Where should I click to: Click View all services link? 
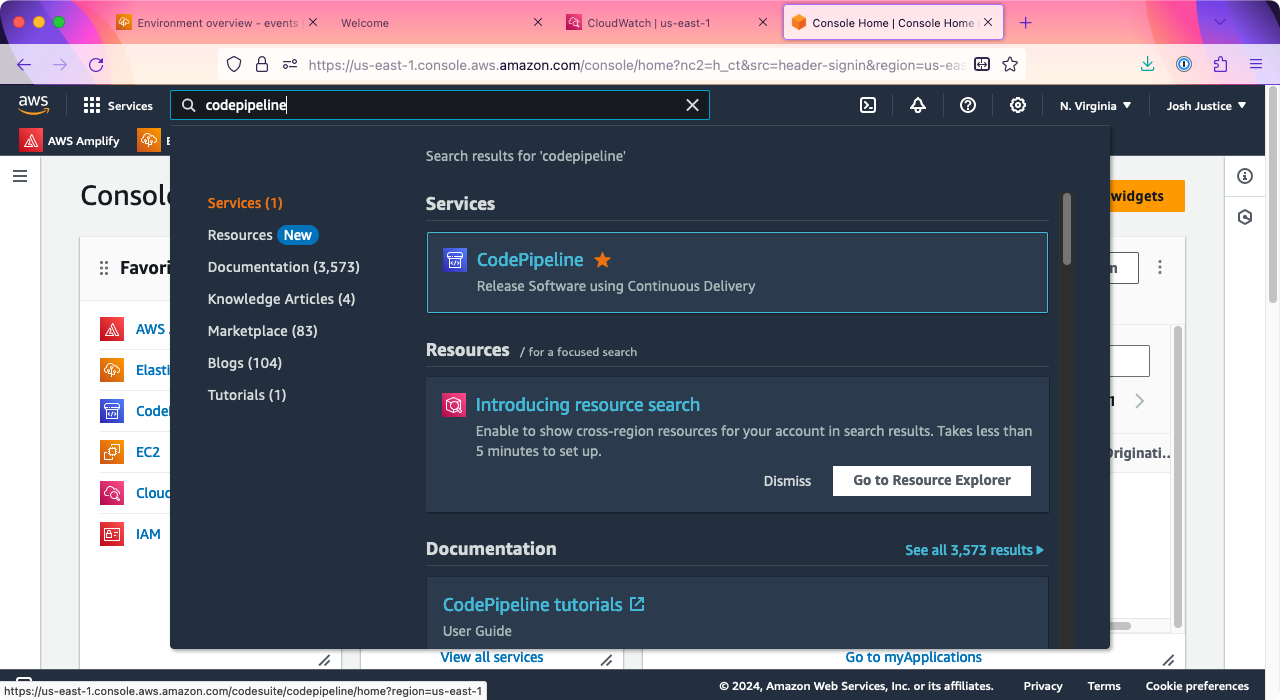coord(492,657)
